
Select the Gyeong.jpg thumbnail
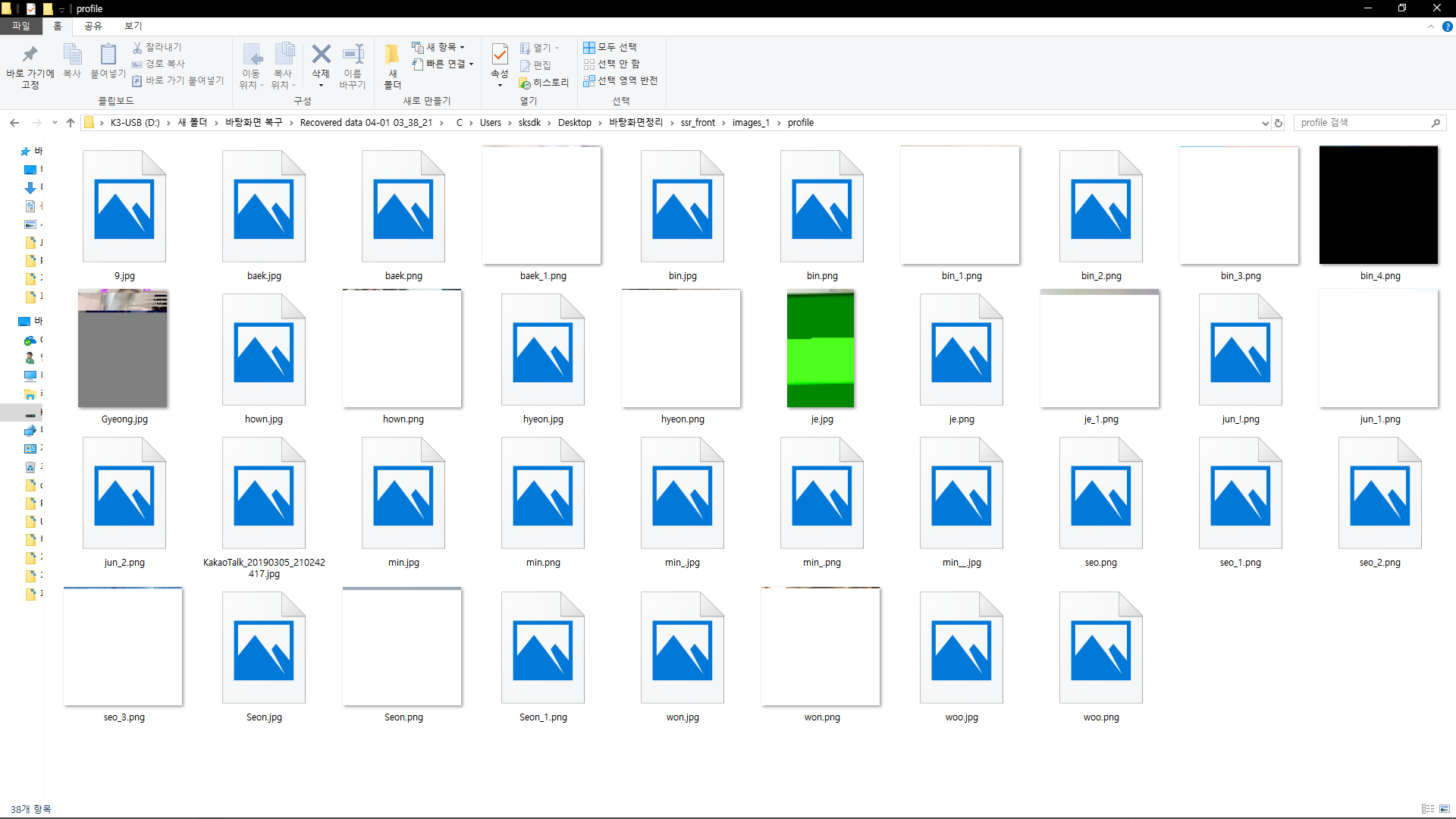tap(123, 349)
